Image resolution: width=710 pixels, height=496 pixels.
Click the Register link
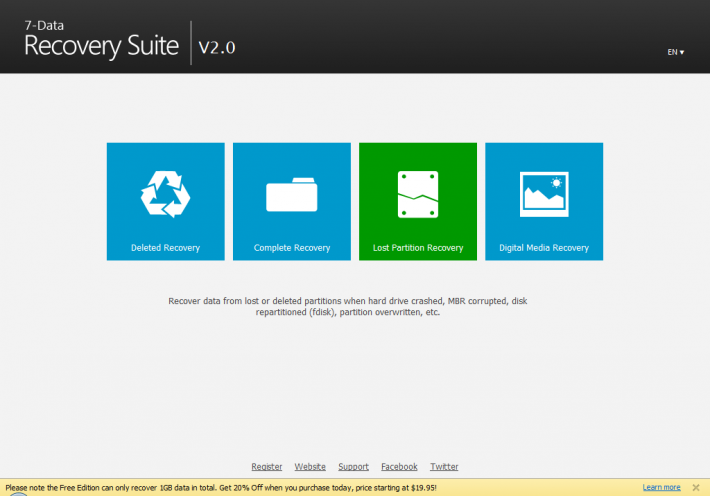tap(267, 467)
